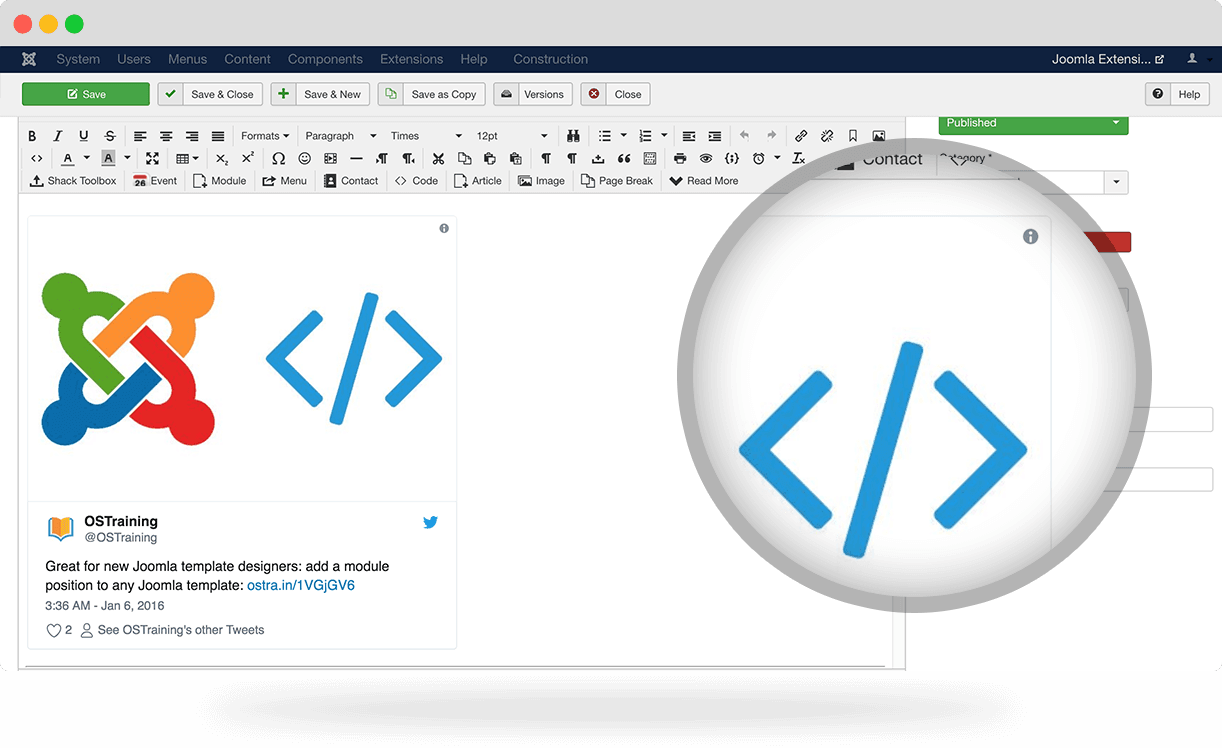Undo the last edit

click(x=744, y=135)
